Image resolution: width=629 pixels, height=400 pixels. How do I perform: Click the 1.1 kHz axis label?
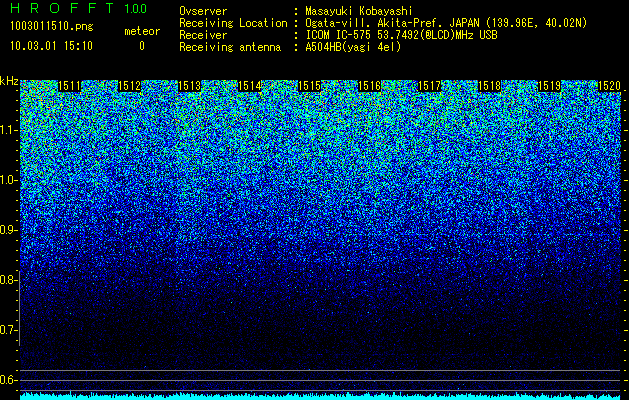coord(8,130)
